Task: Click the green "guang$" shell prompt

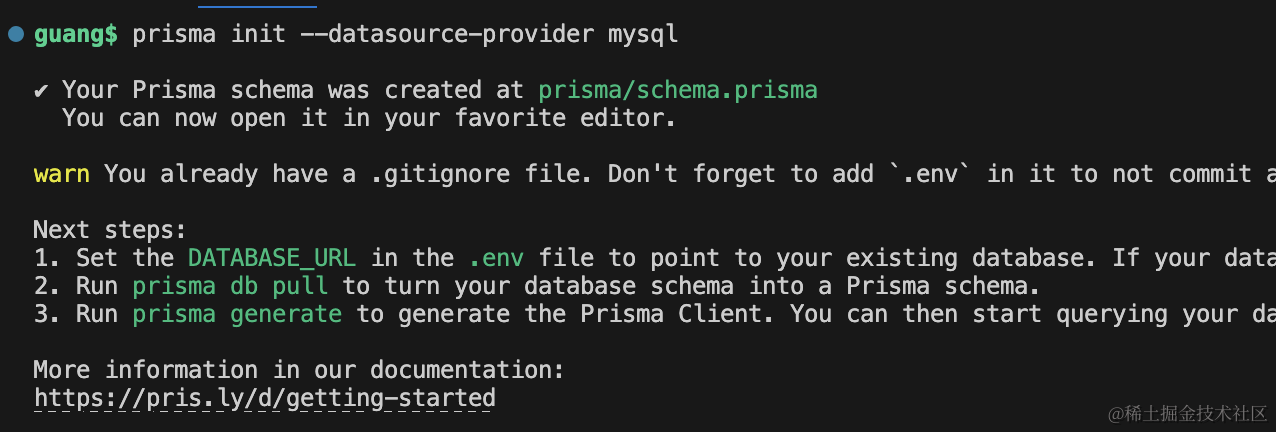Action: pyautogui.click(x=76, y=34)
